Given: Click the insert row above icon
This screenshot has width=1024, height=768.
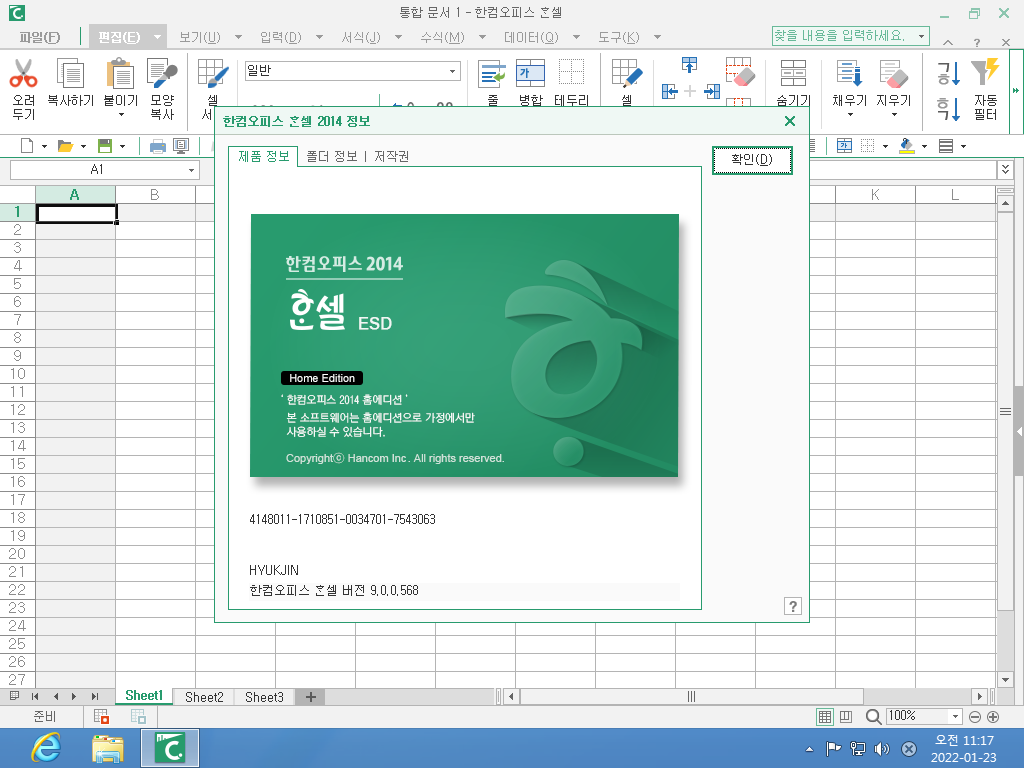Looking at the screenshot, I should coord(690,65).
